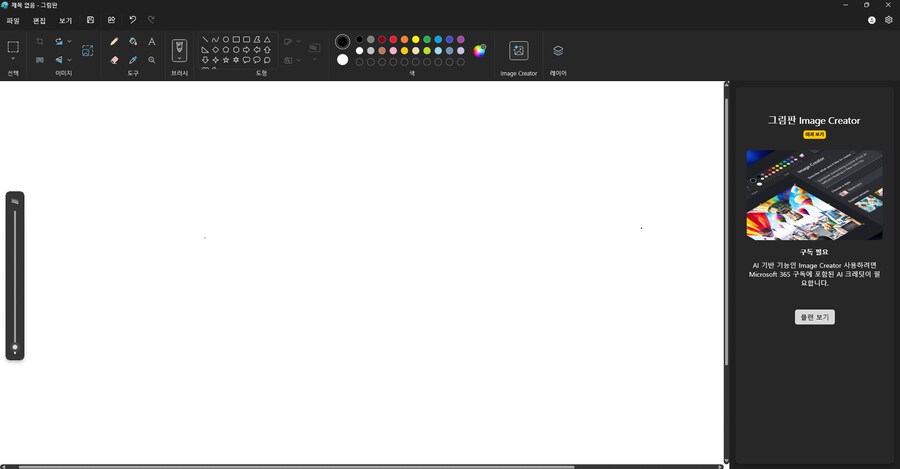Toggle the Image Creator panel button

click(x=518, y=51)
